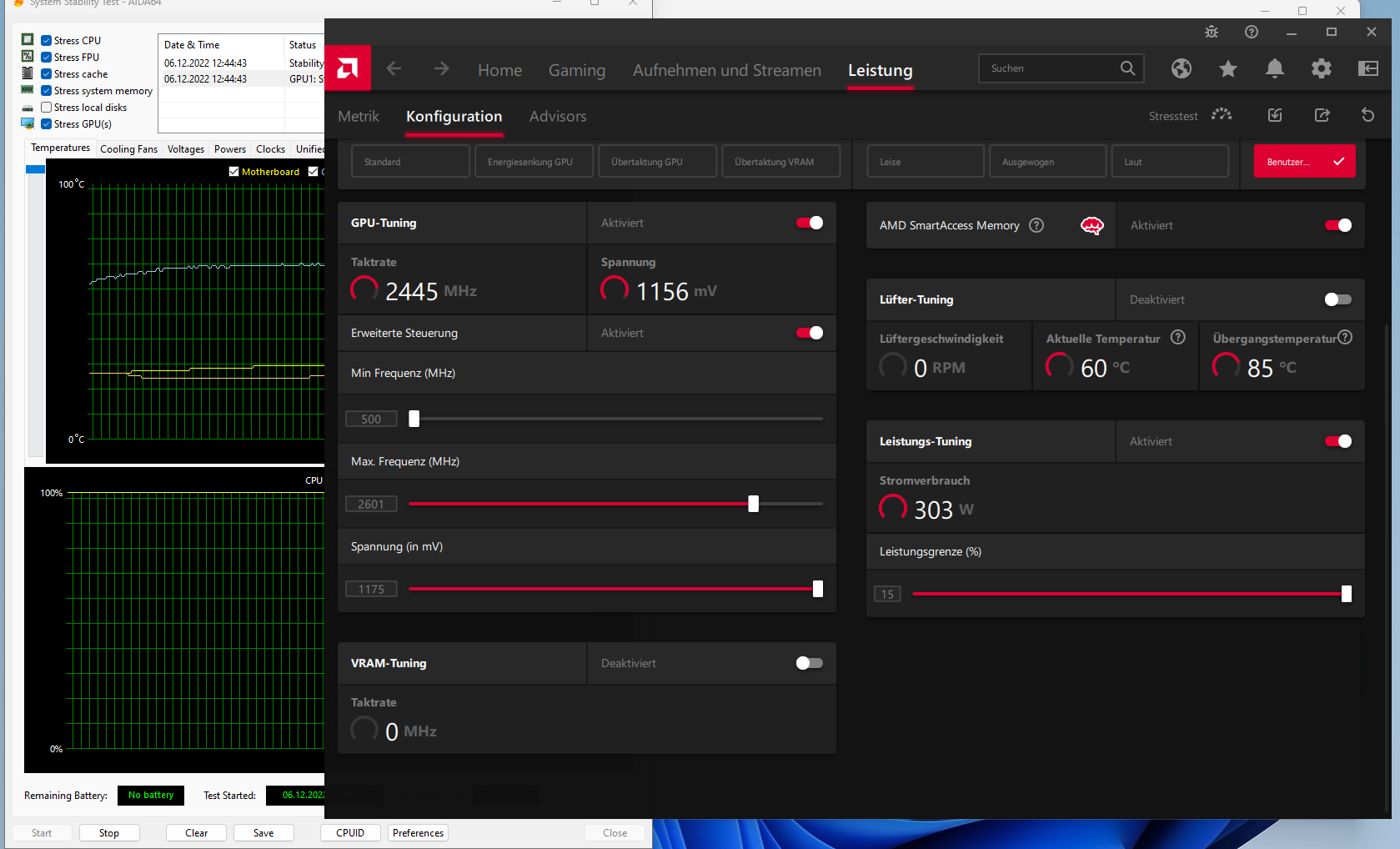Switch to the Metrik tab
Viewport: 1400px width, 849px height.
tap(359, 116)
